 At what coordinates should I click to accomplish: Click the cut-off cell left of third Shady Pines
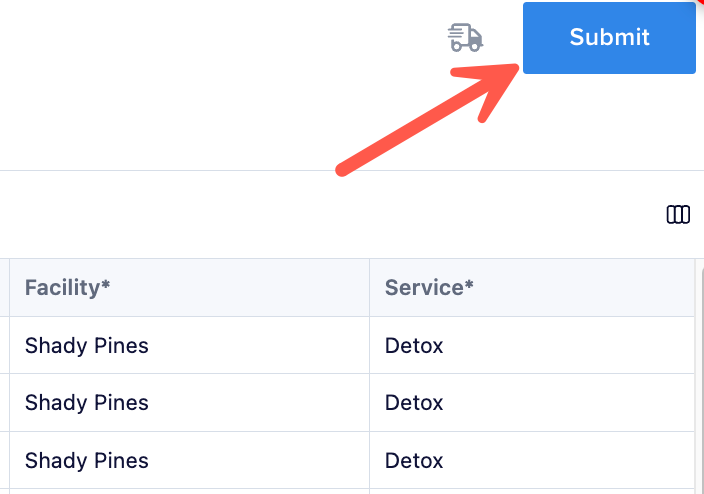4,460
